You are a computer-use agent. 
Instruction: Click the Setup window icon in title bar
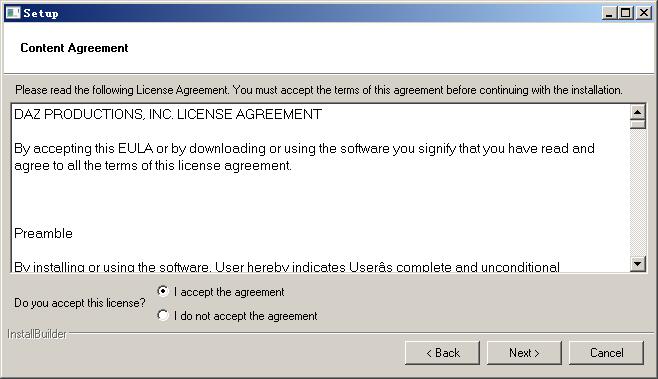(13, 13)
